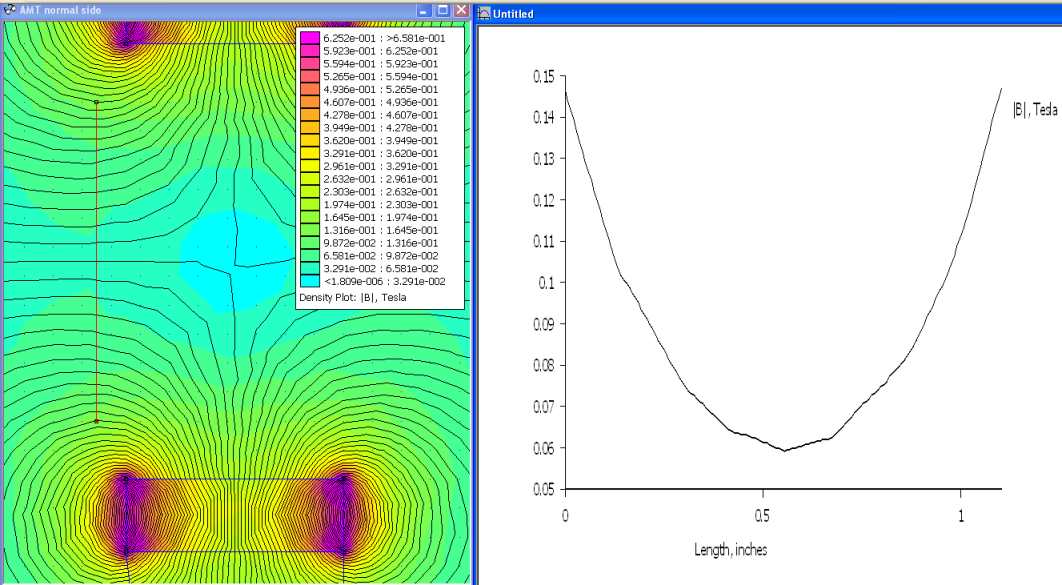Click the magenta swatch for 6.252e-001 : >6.581e-001
The width and height of the screenshot is (1062, 585).
tap(310, 38)
